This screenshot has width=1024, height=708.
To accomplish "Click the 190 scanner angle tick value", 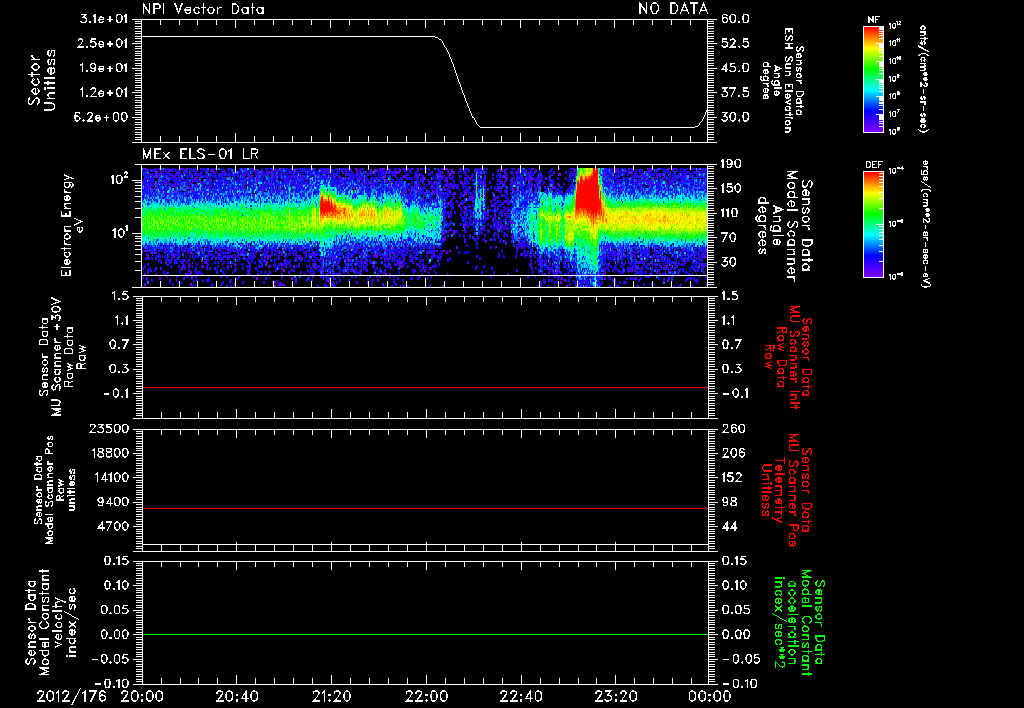I will pos(733,163).
